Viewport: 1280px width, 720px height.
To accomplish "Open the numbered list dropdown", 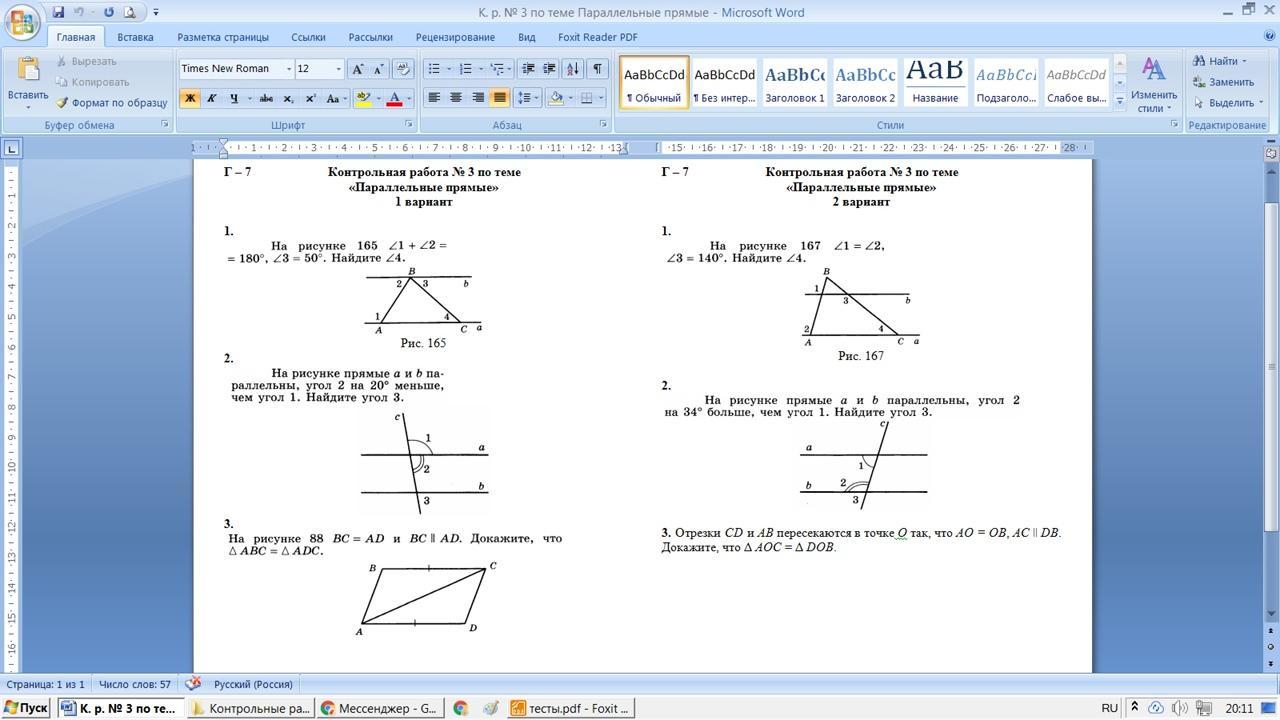I will [x=480, y=69].
